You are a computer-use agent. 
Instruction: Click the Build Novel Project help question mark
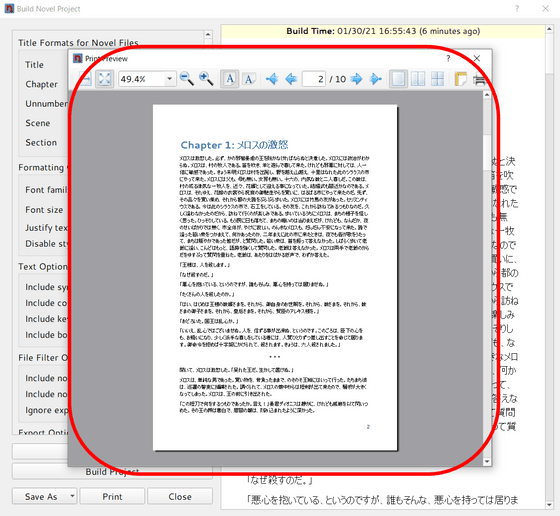[517, 9]
